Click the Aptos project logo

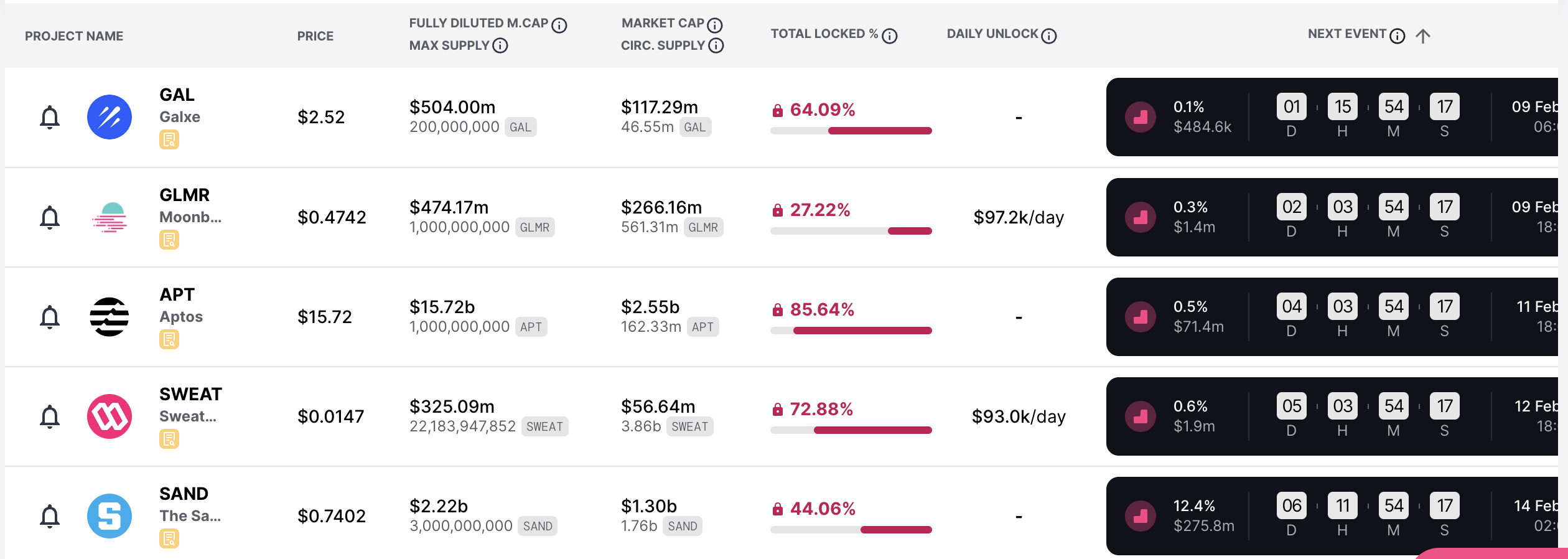tap(110, 317)
